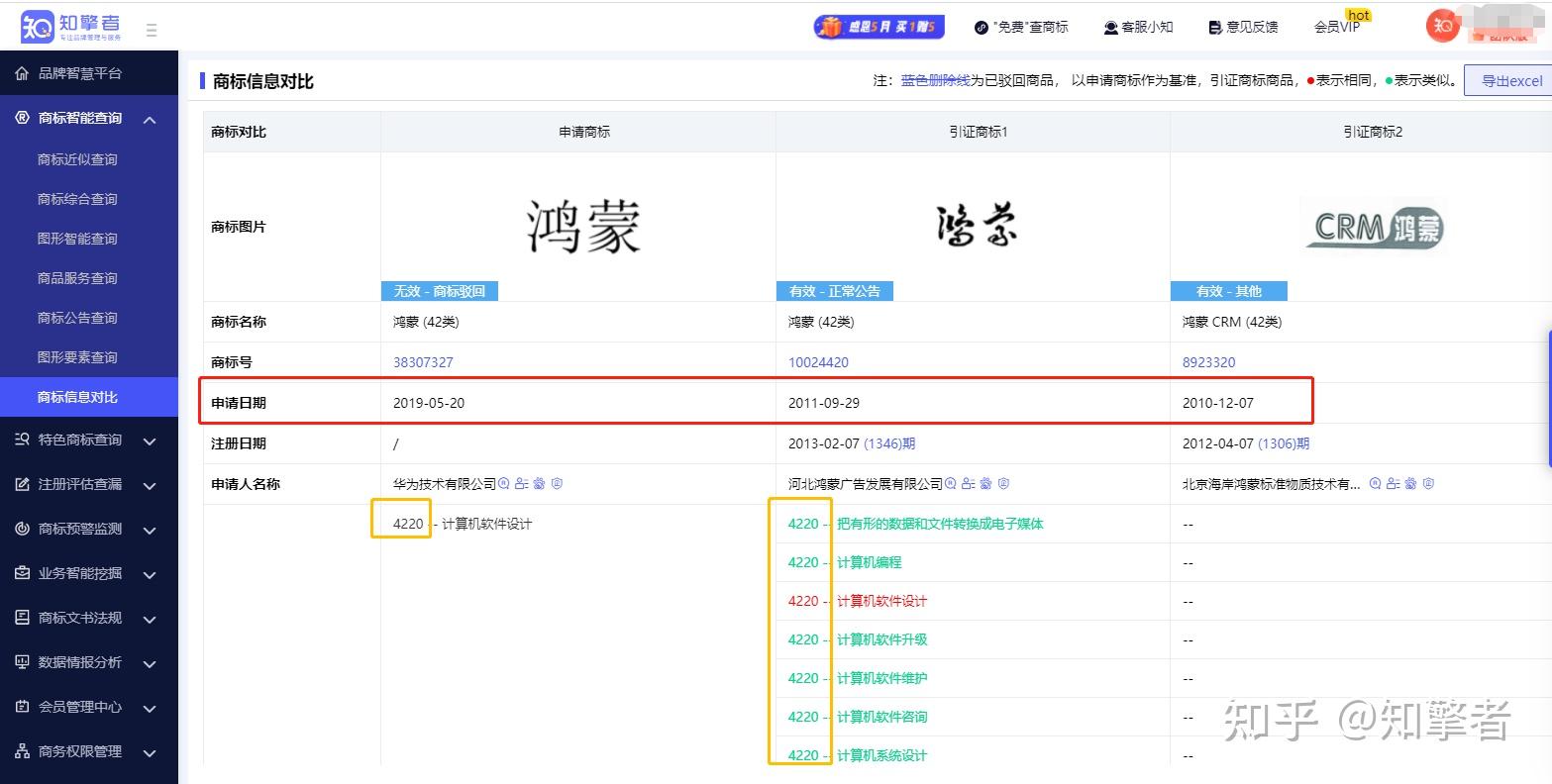Open the "免费"查商标 link
This screenshot has height=784, width=1552.
1021,27
